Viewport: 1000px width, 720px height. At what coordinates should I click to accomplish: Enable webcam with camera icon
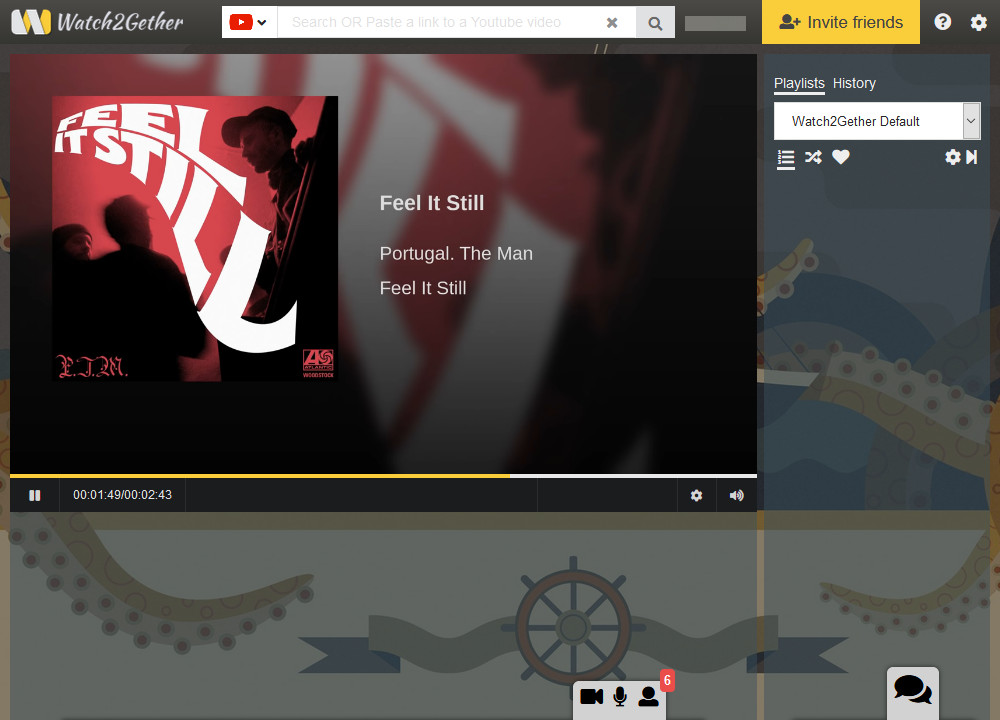(x=591, y=696)
